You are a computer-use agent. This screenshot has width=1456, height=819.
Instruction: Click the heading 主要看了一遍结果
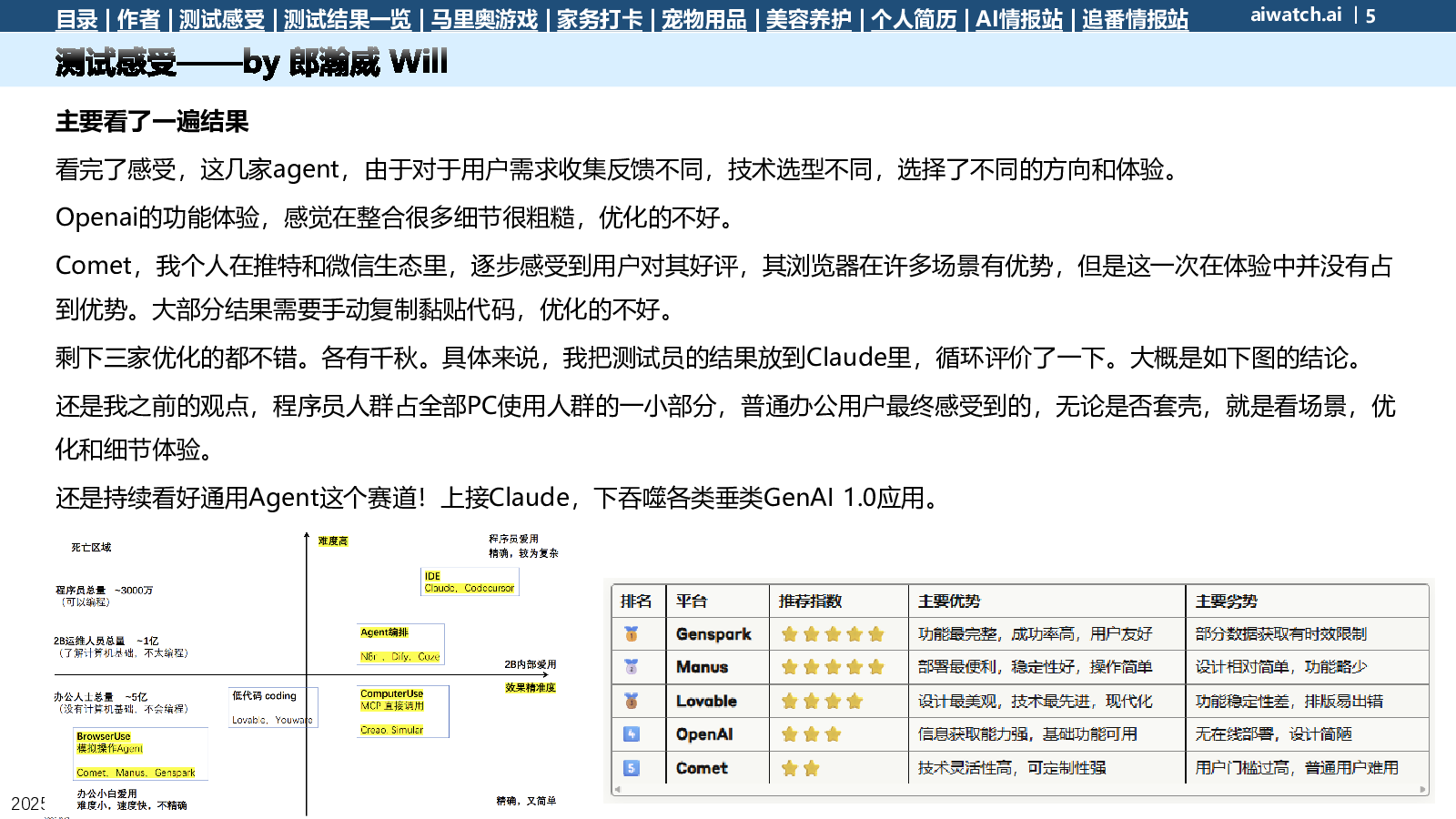pos(152,121)
